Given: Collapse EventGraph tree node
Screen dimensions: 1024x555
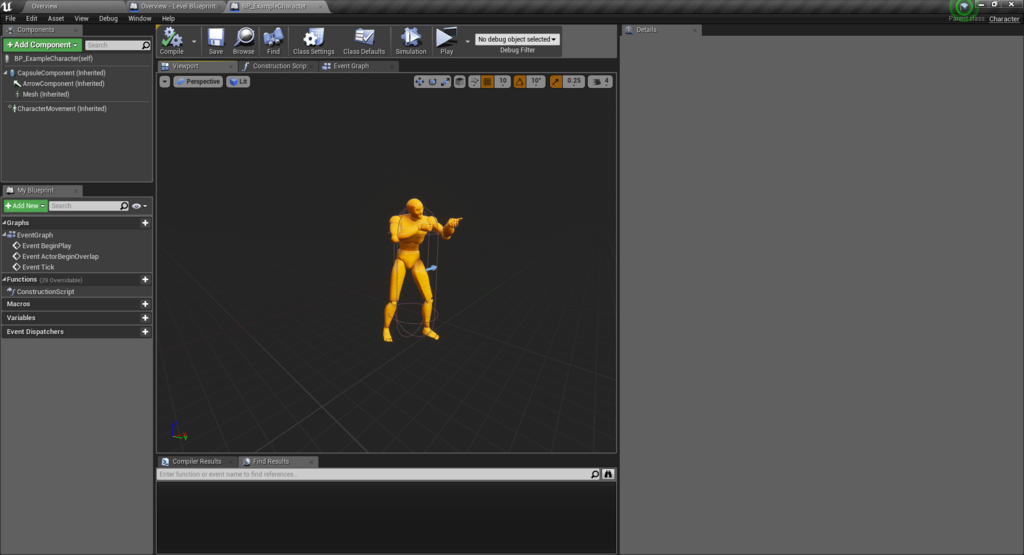Looking at the screenshot, I should (x=5, y=234).
